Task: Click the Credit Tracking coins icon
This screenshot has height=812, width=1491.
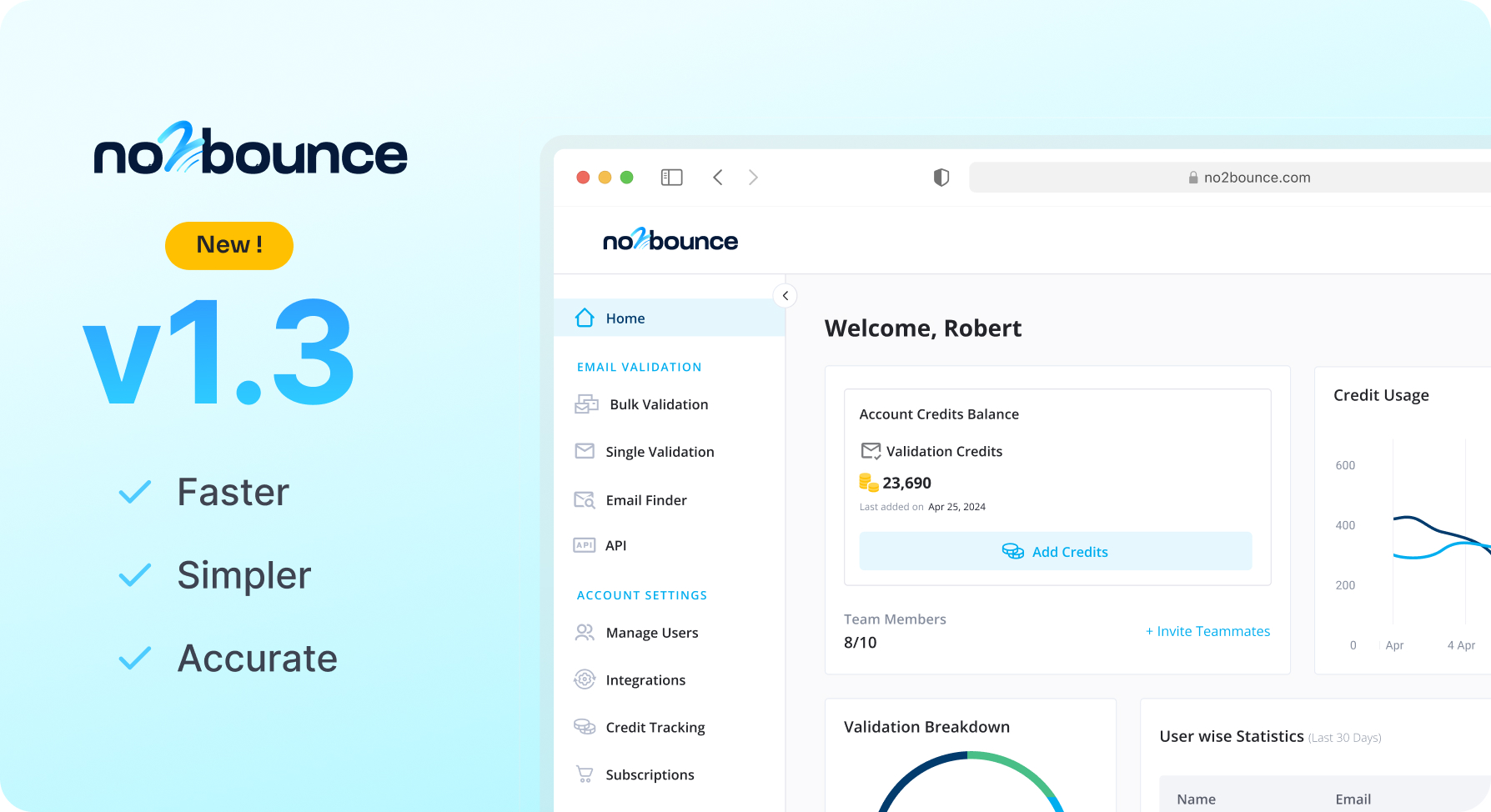Action: [x=585, y=727]
